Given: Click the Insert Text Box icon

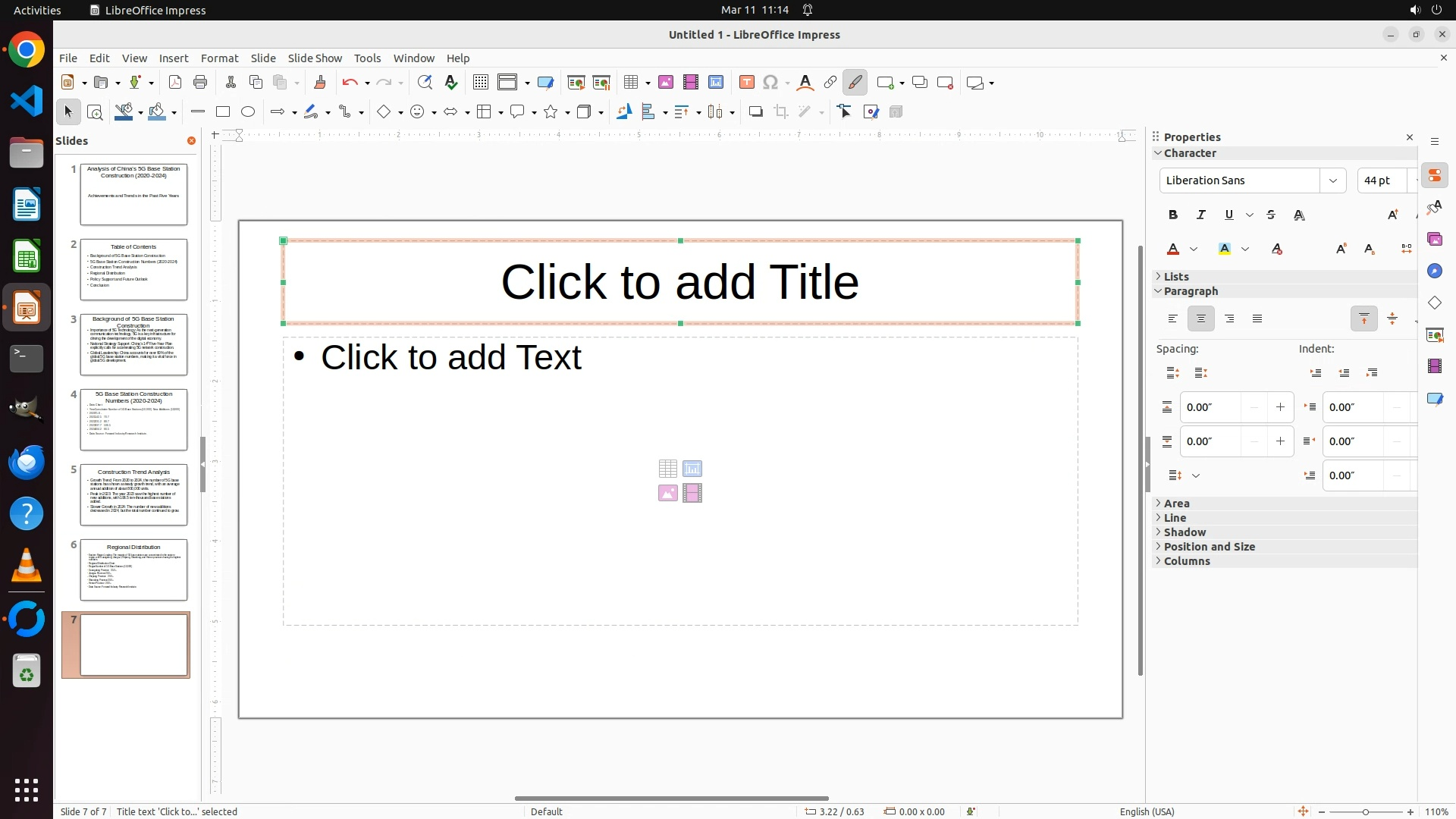Looking at the screenshot, I should click(747, 83).
